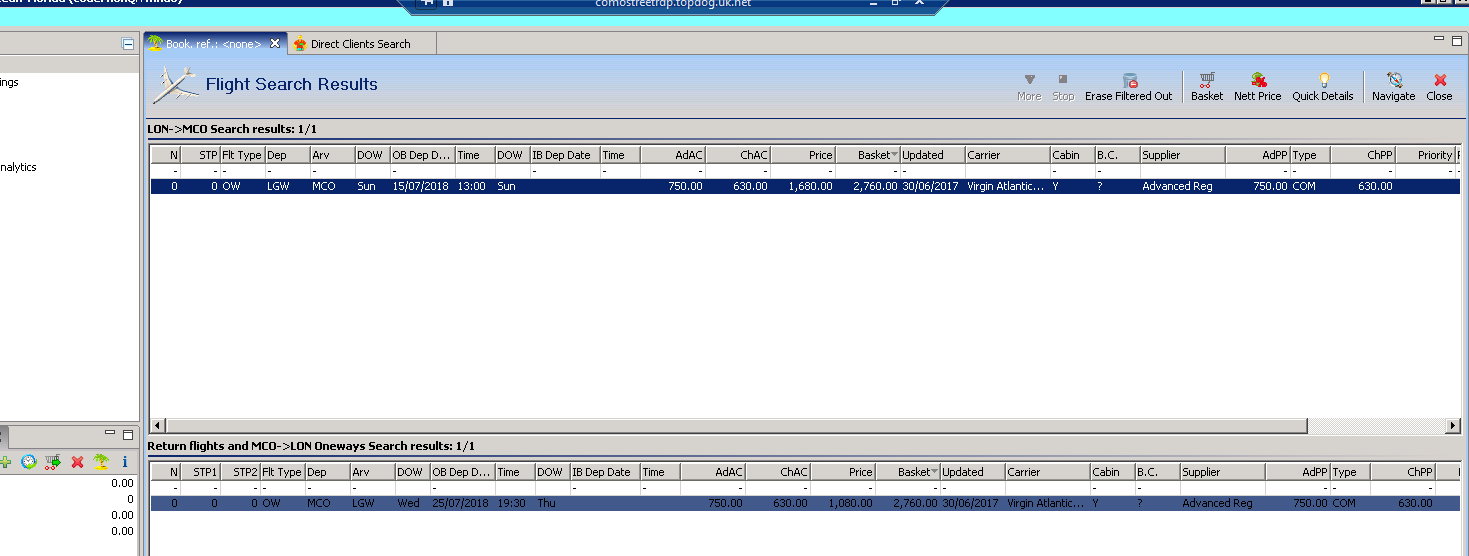Open the Basket toolbar button
The image size is (1469, 556).
(1207, 87)
